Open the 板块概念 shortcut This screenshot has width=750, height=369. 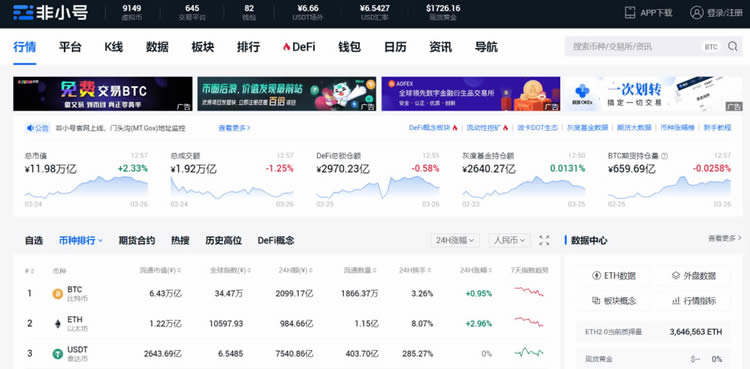(x=614, y=301)
